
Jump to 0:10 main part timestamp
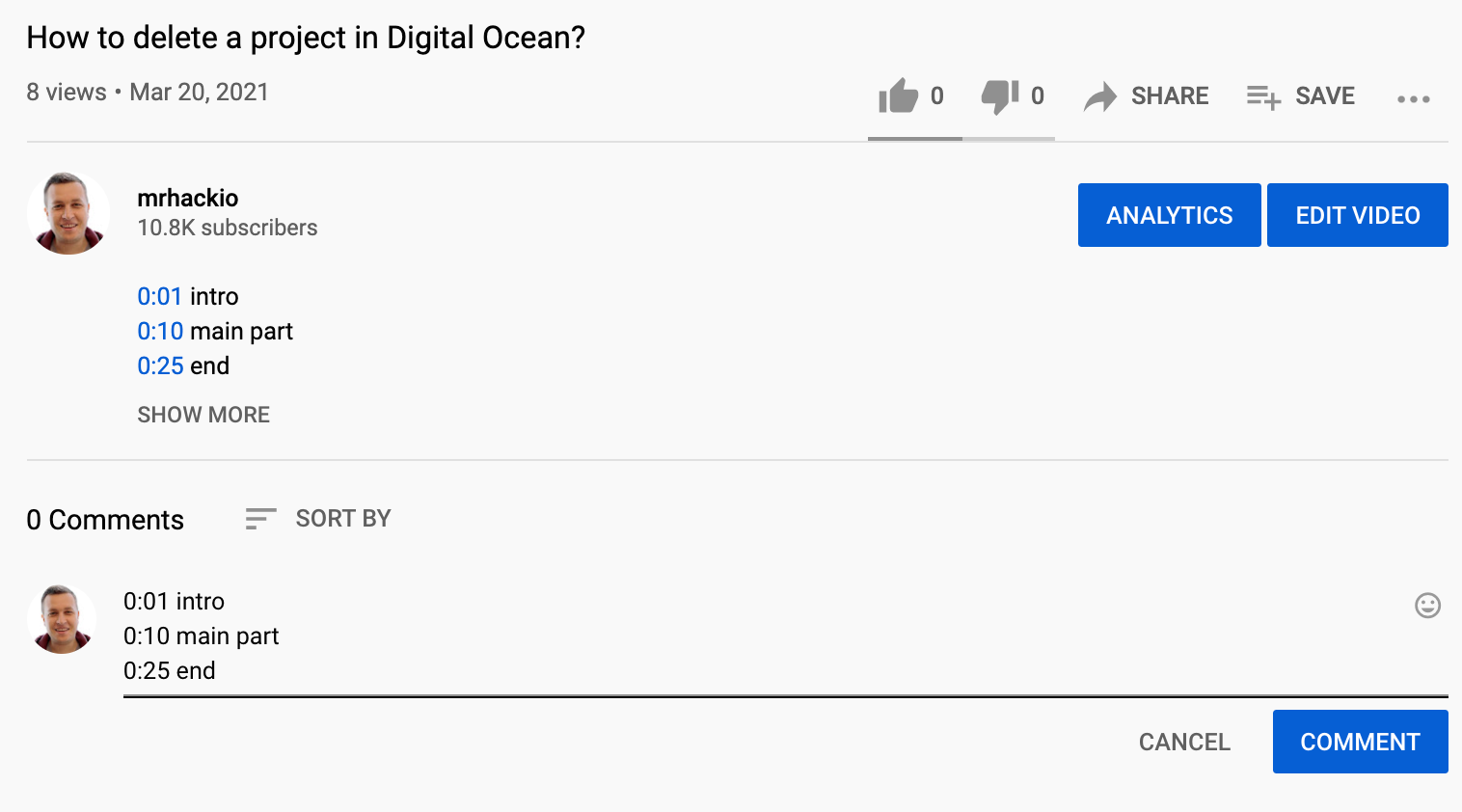click(160, 331)
